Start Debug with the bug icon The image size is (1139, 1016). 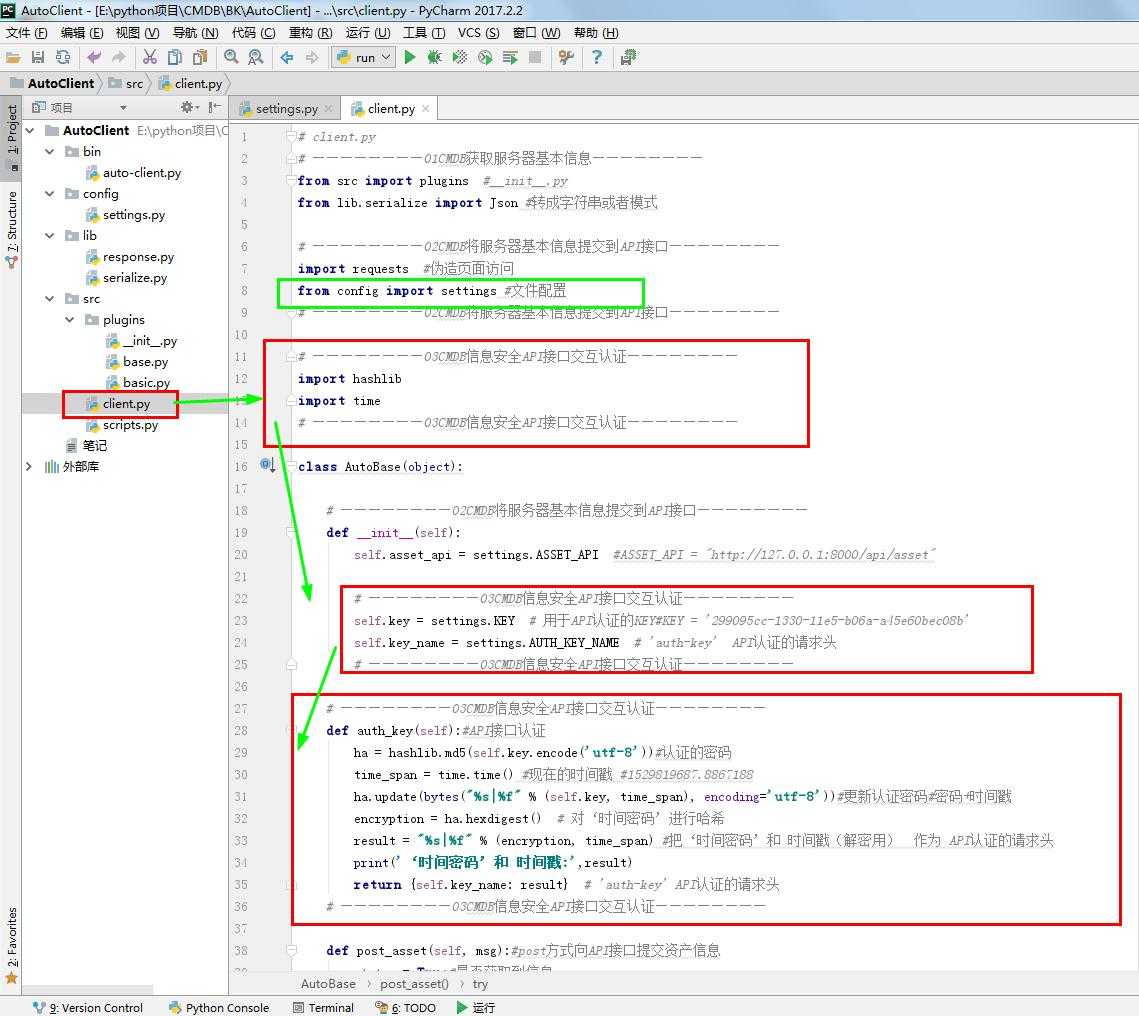coord(434,57)
